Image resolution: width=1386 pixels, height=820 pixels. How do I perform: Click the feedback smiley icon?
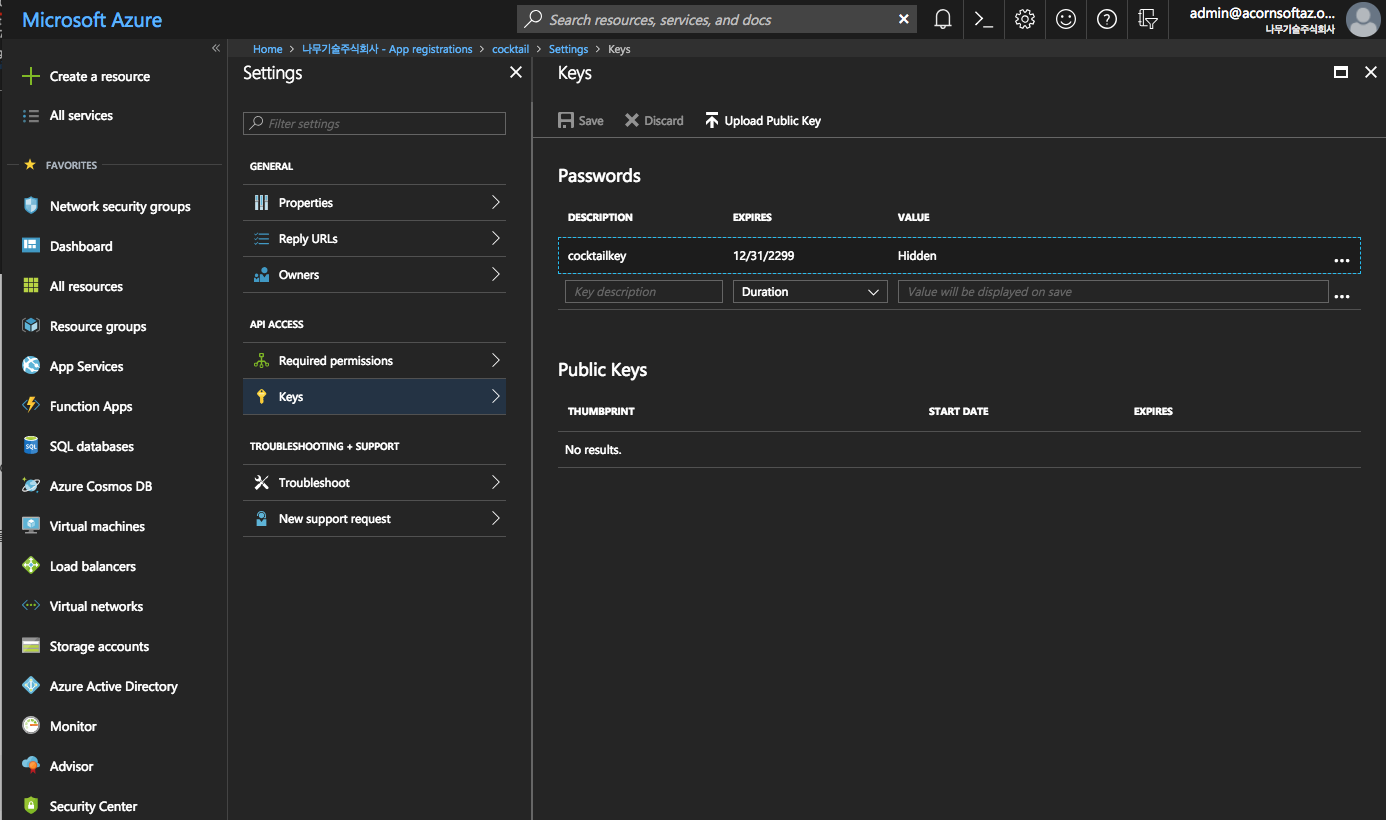tap(1066, 19)
